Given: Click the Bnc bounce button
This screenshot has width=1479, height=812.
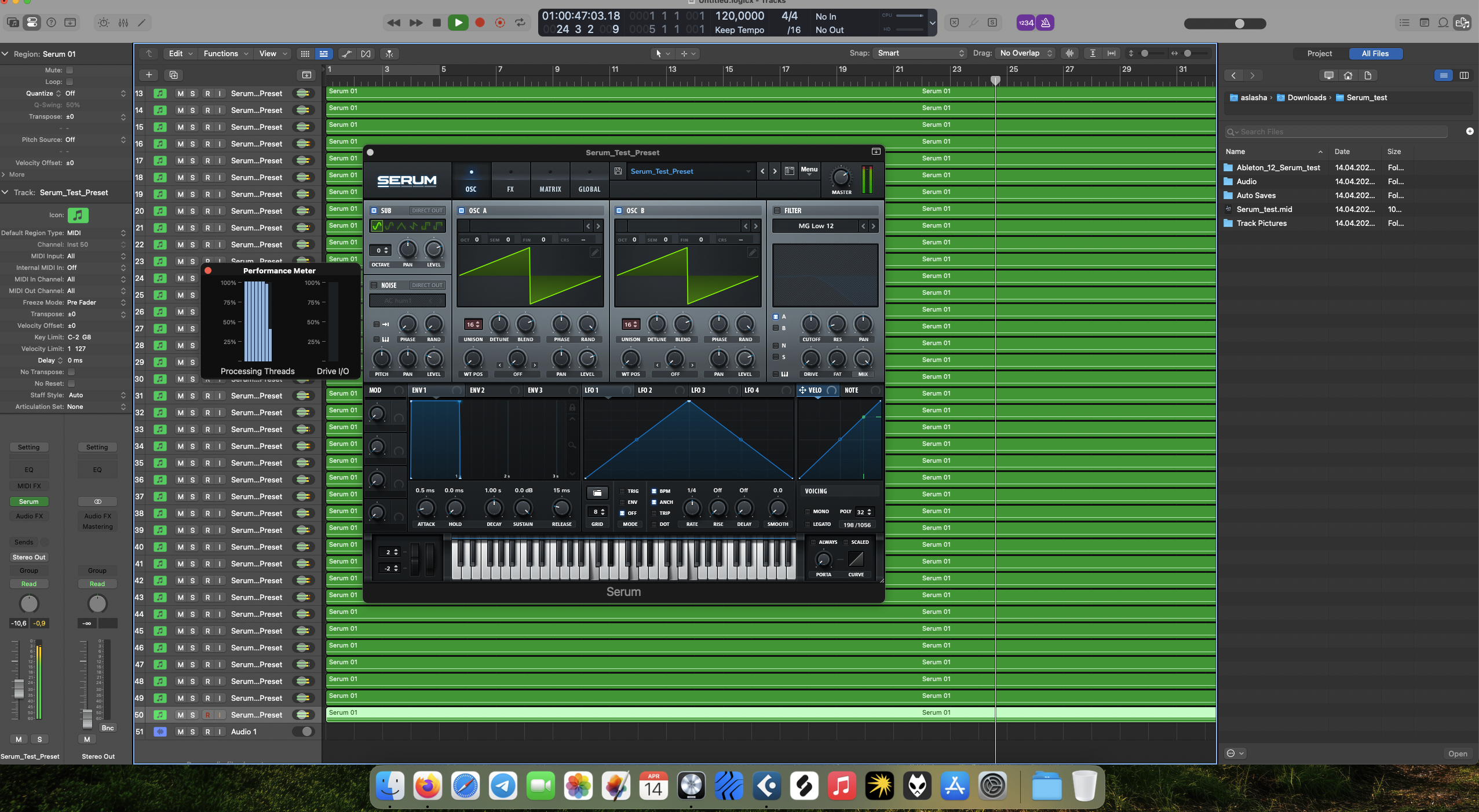Looking at the screenshot, I should click(x=108, y=728).
